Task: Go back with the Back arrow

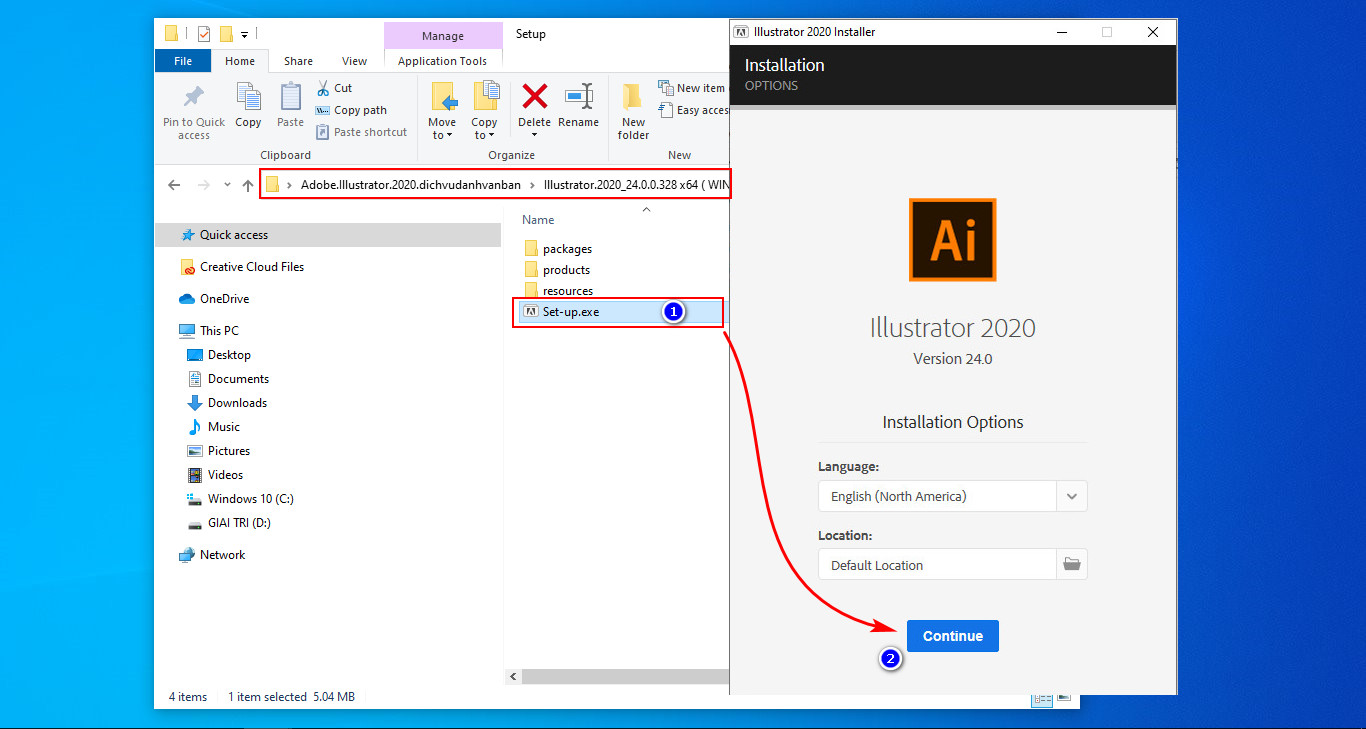Action: point(174,185)
